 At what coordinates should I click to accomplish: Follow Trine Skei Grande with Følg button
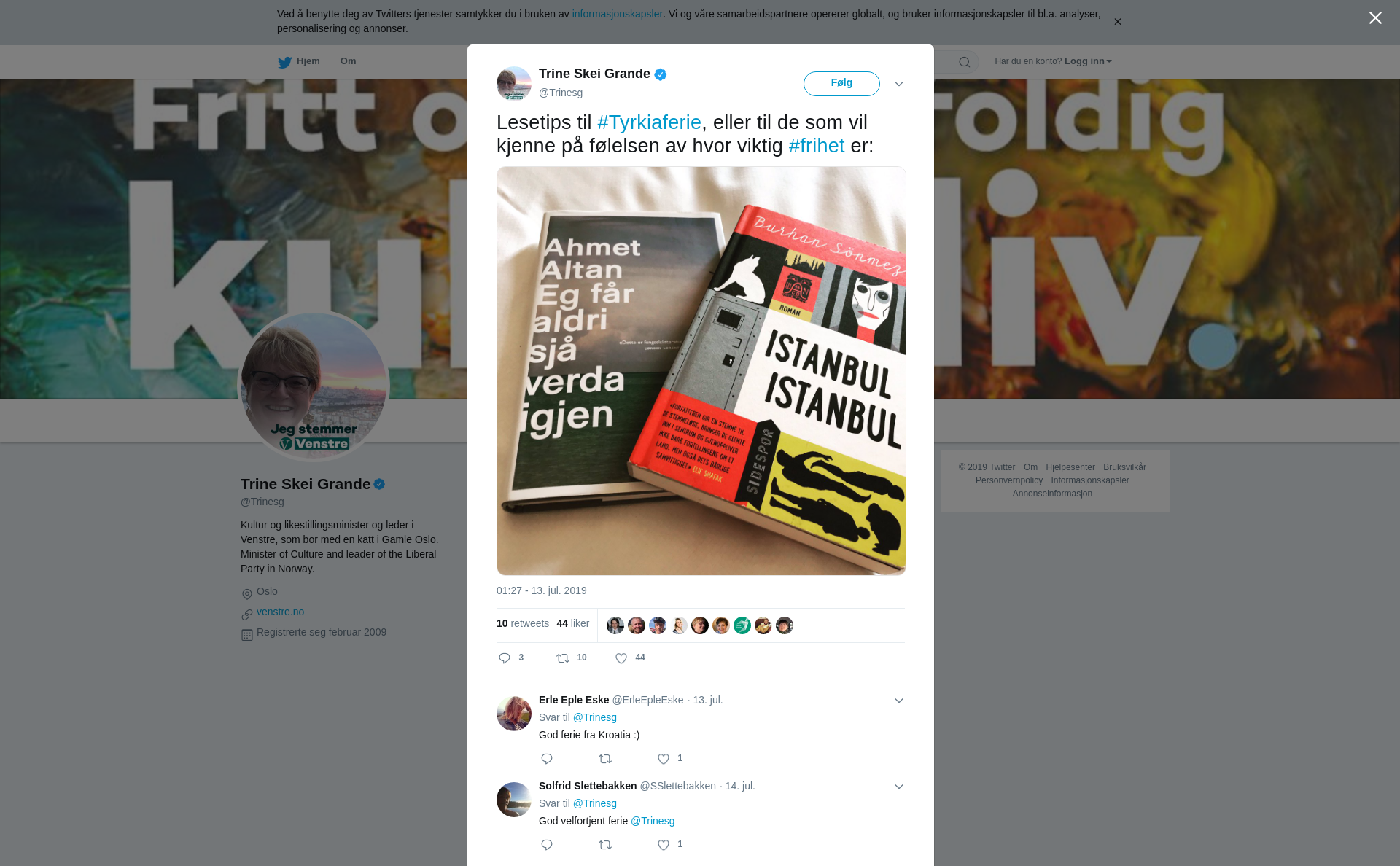pos(841,83)
